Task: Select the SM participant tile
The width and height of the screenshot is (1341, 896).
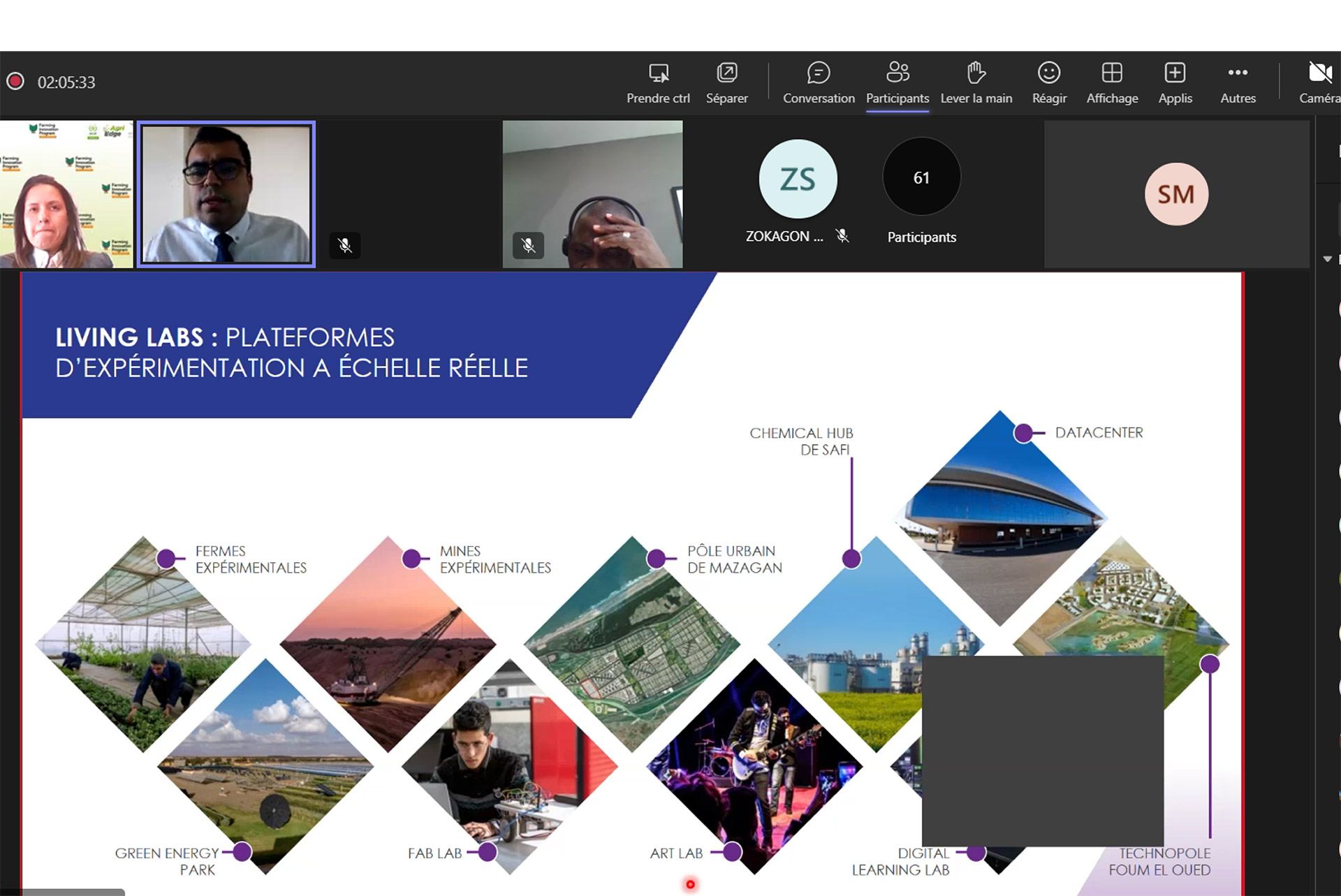Action: 1175,194
